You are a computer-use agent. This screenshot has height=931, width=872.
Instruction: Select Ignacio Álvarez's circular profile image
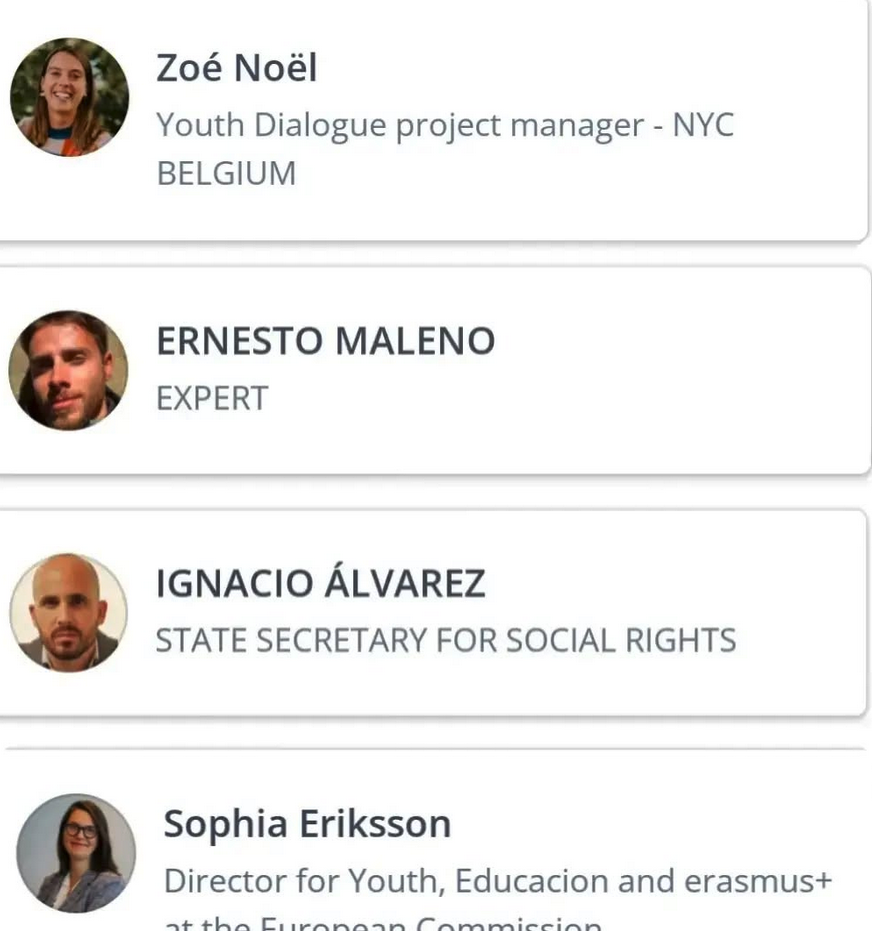68,612
